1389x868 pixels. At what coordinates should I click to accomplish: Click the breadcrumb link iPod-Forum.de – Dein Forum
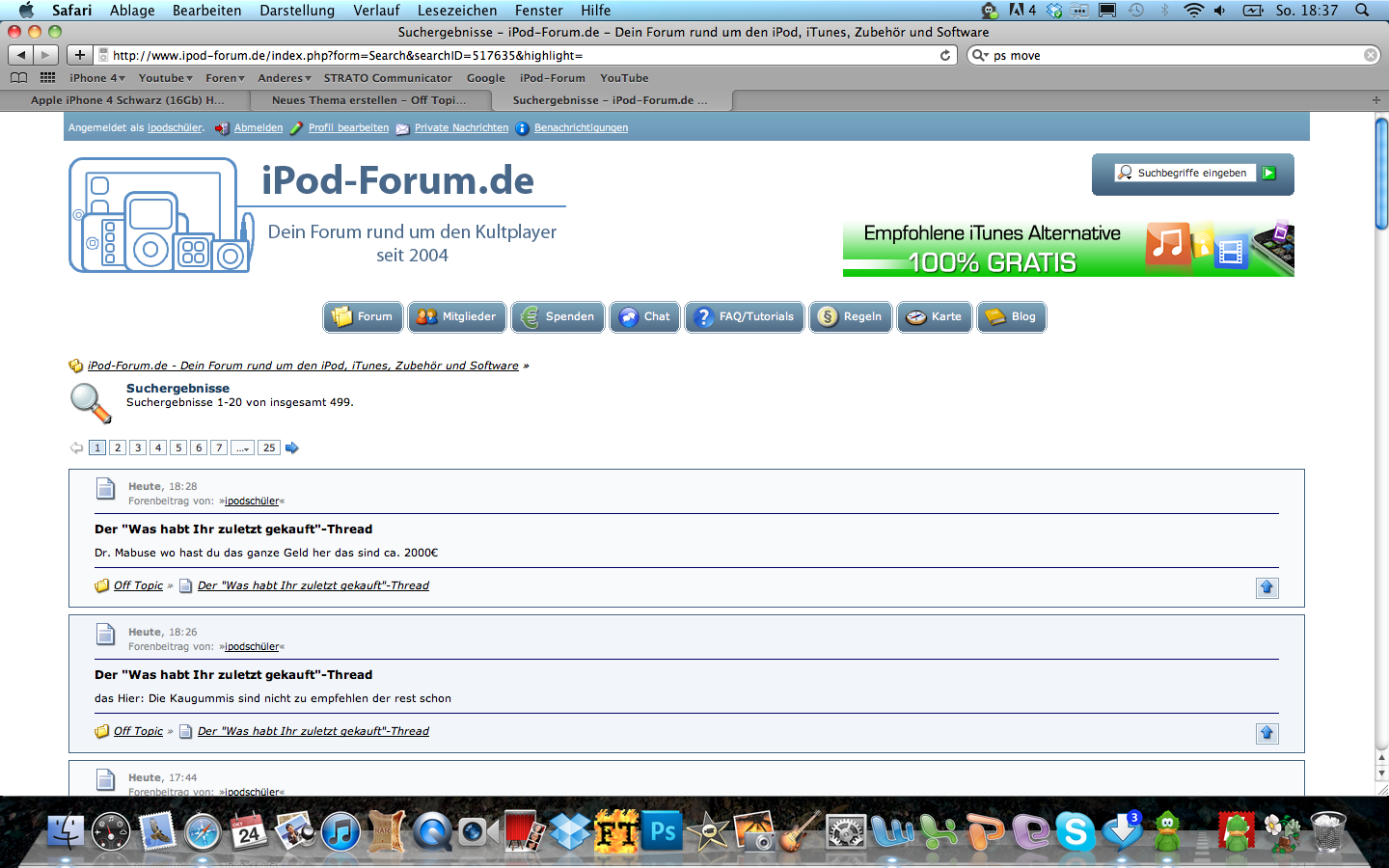pos(303,366)
